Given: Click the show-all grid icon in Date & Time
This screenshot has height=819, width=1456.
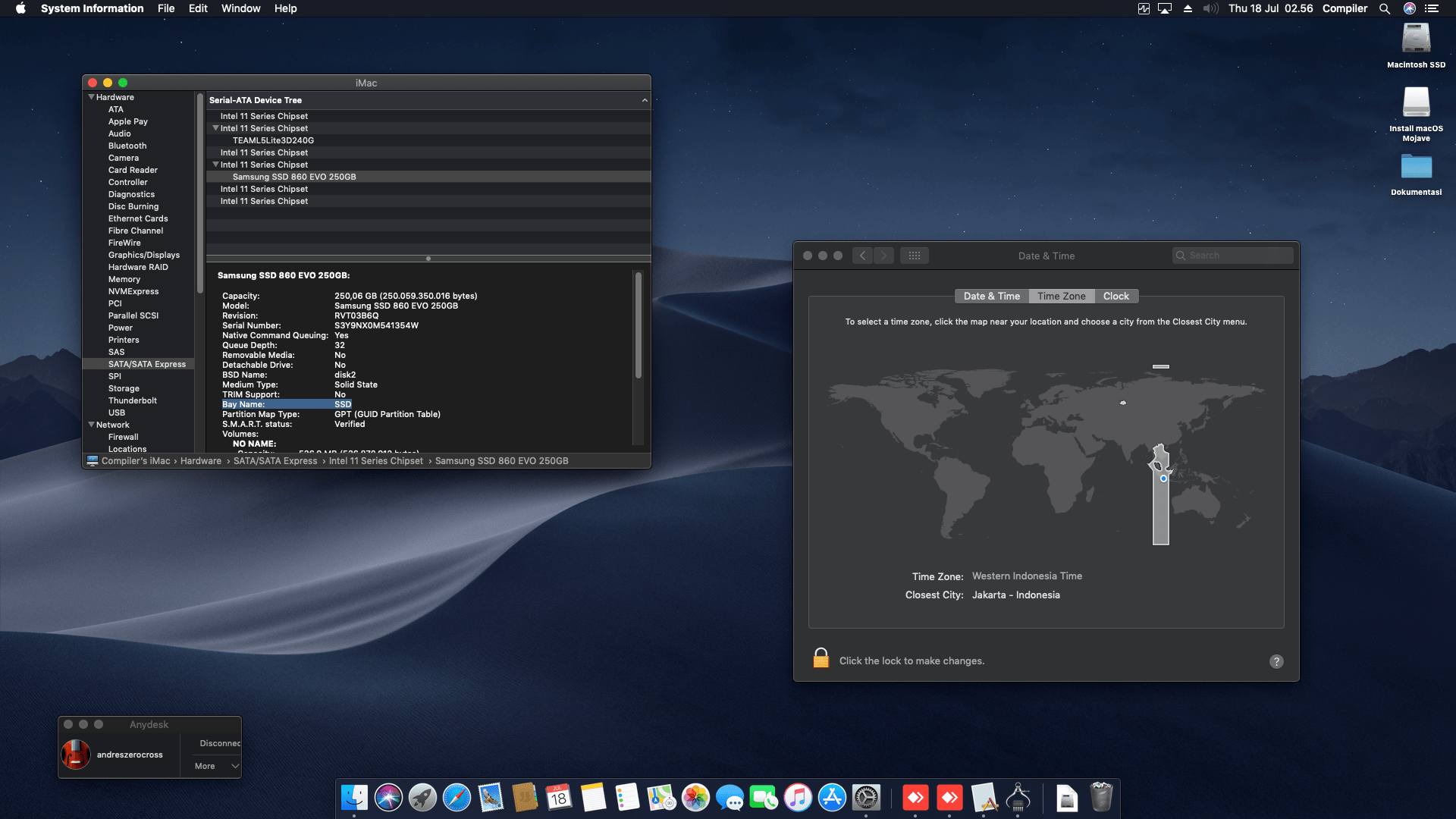Looking at the screenshot, I should (x=914, y=256).
